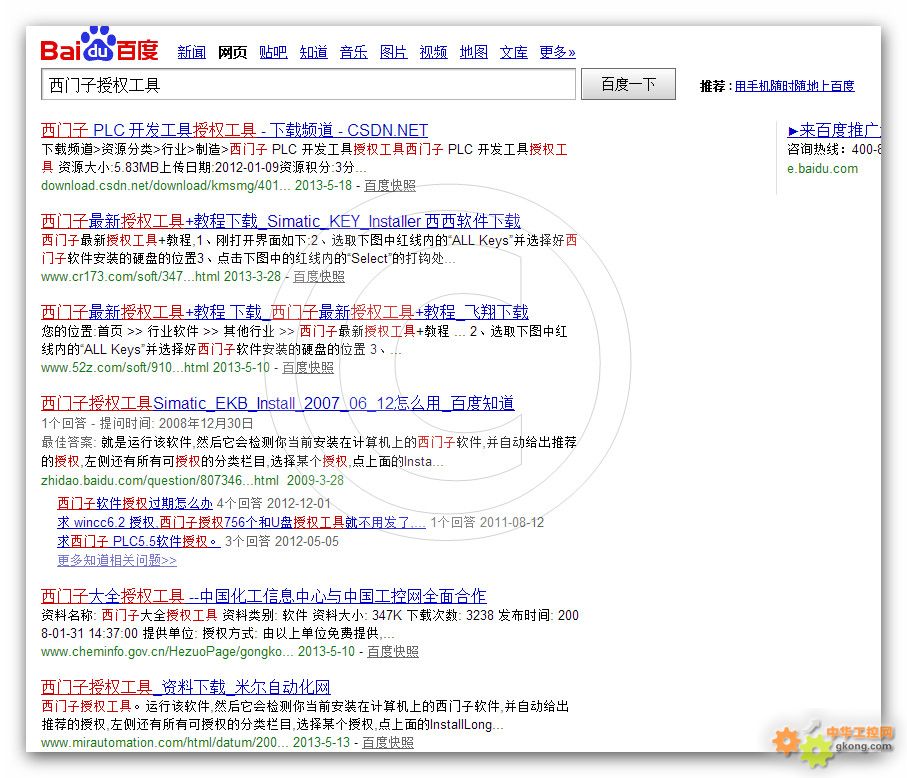907x778 pixels.
Task: Click the download.csdn.net green URL text
Action: tap(164, 186)
